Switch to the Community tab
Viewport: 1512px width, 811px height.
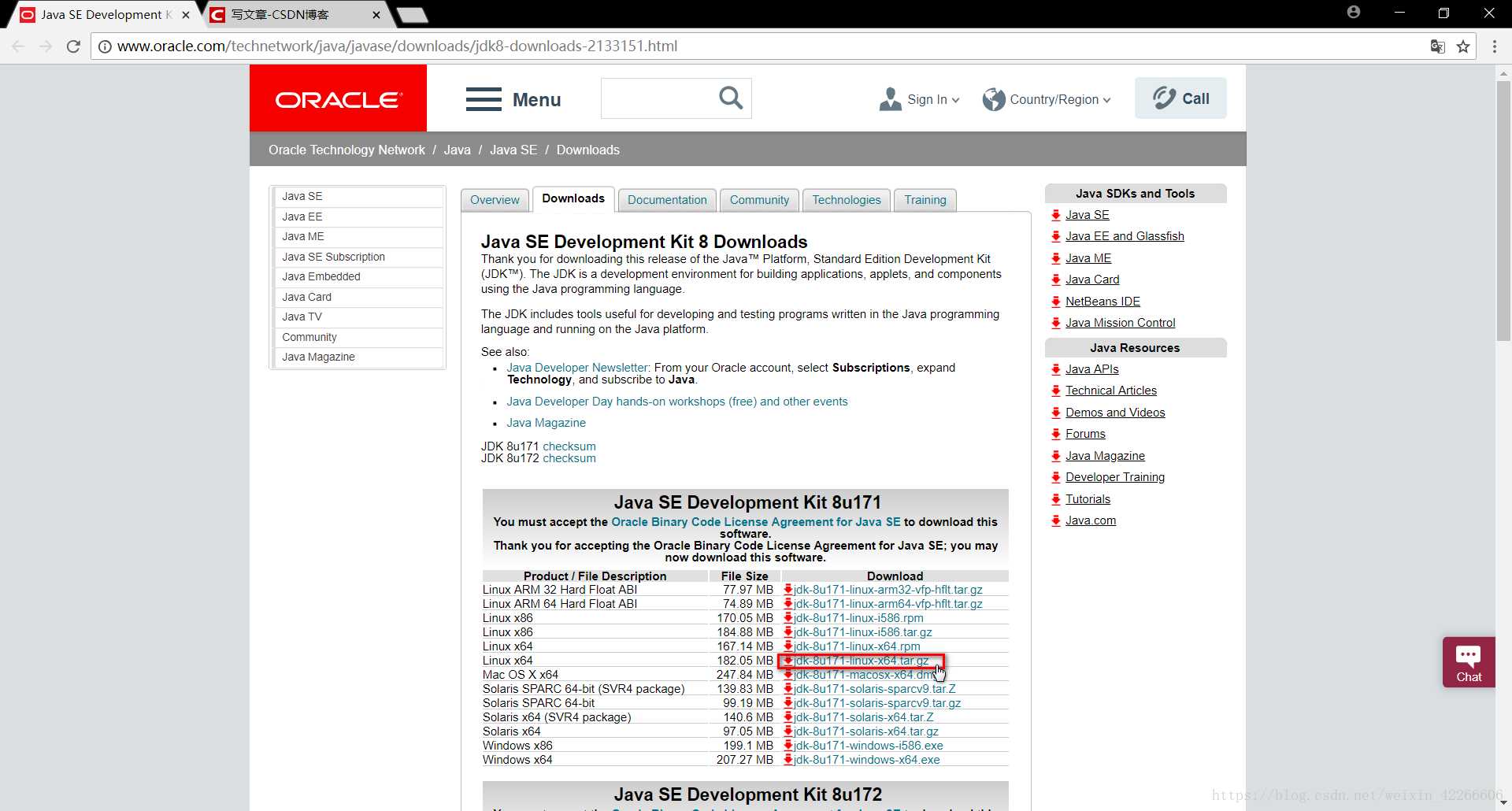pyautogui.click(x=759, y=200)
